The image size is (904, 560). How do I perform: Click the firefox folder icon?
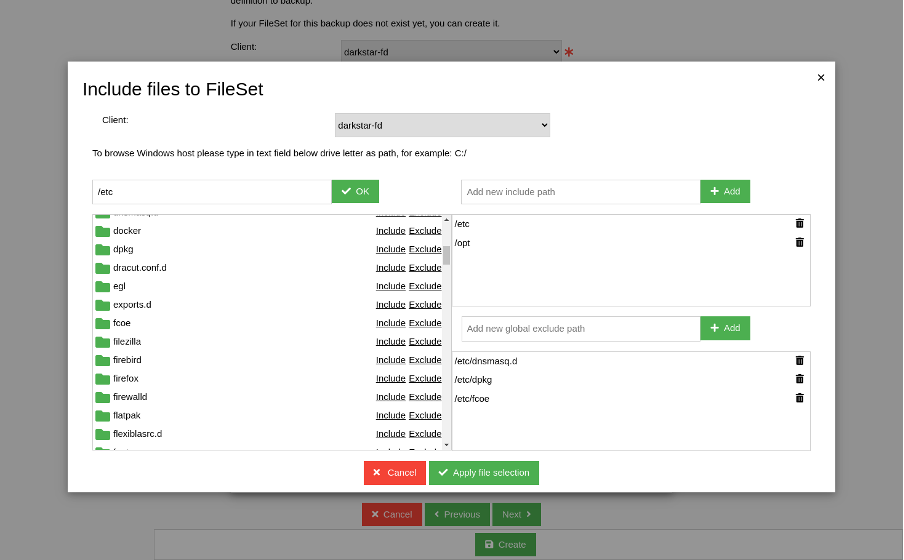click(x=102, y=379)
